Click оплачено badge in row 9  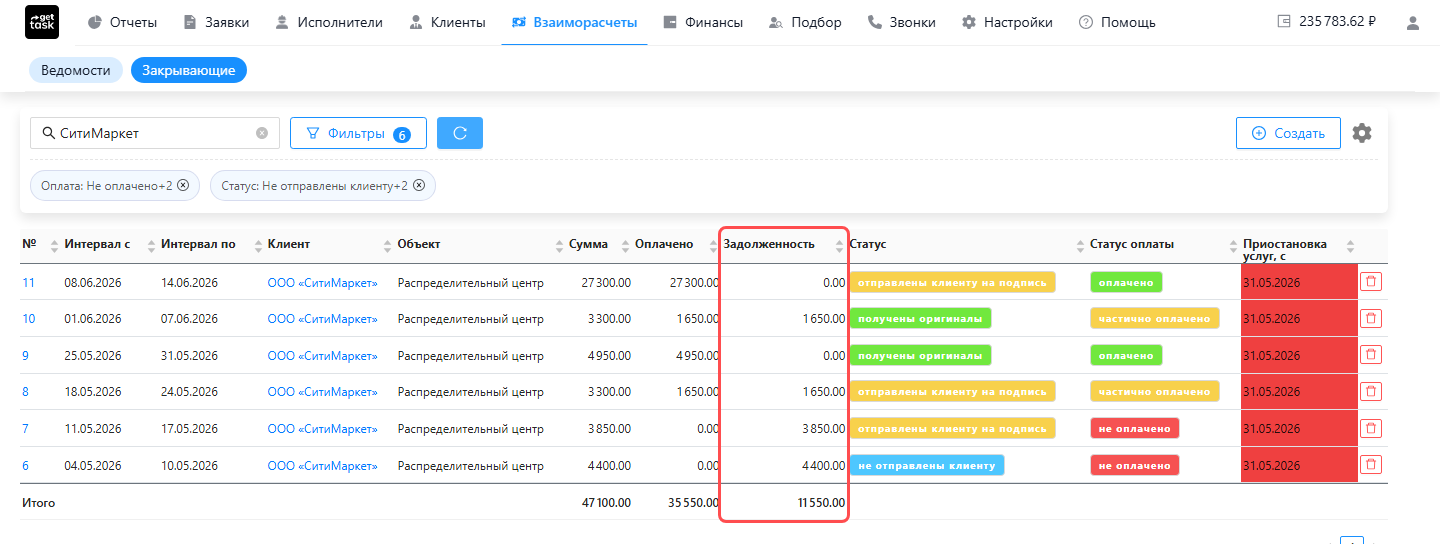point(1126,355)
